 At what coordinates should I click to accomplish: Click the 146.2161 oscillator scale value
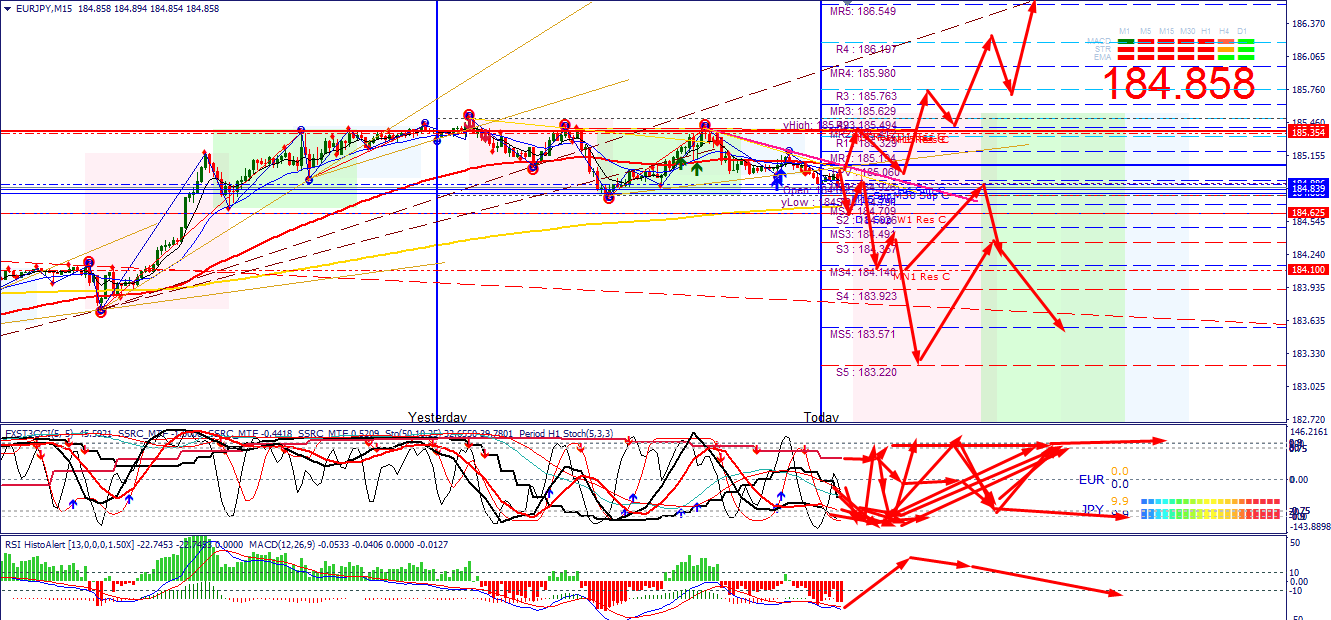pos(1308,433)
